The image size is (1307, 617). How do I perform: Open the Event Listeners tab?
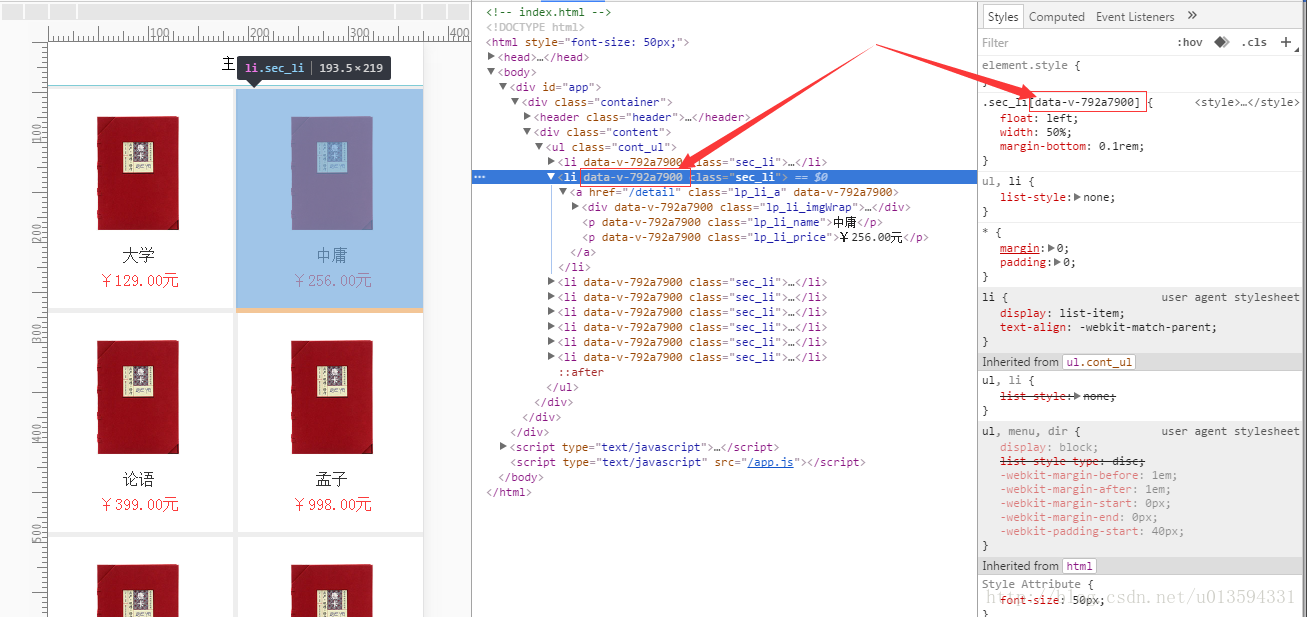coord(1135,17)
